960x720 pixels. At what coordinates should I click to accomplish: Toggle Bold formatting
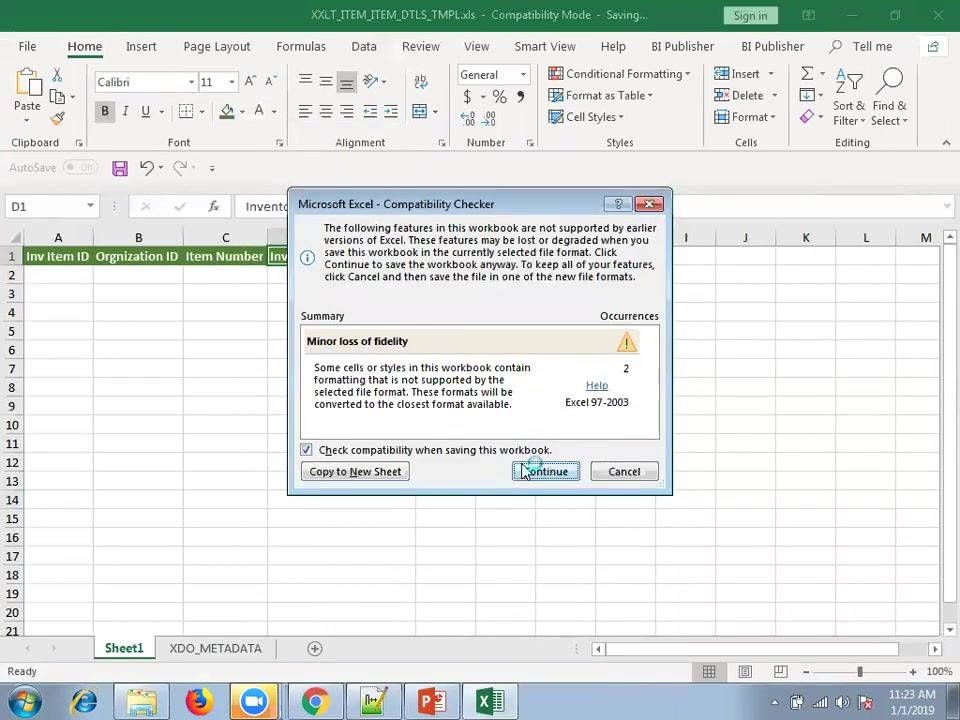pos(105,111)
